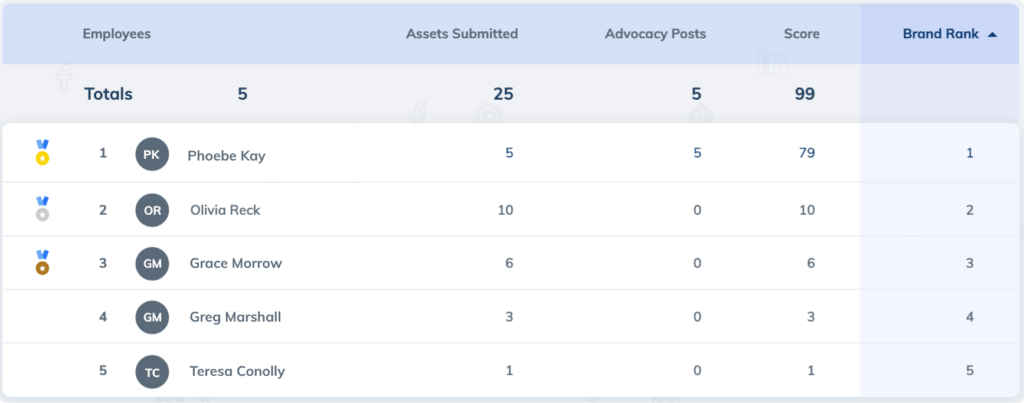The width and height of the screenshot is (1024, 403).
Task: Open Teresa Conolly's profile name
Action: [x=237, y=372]
